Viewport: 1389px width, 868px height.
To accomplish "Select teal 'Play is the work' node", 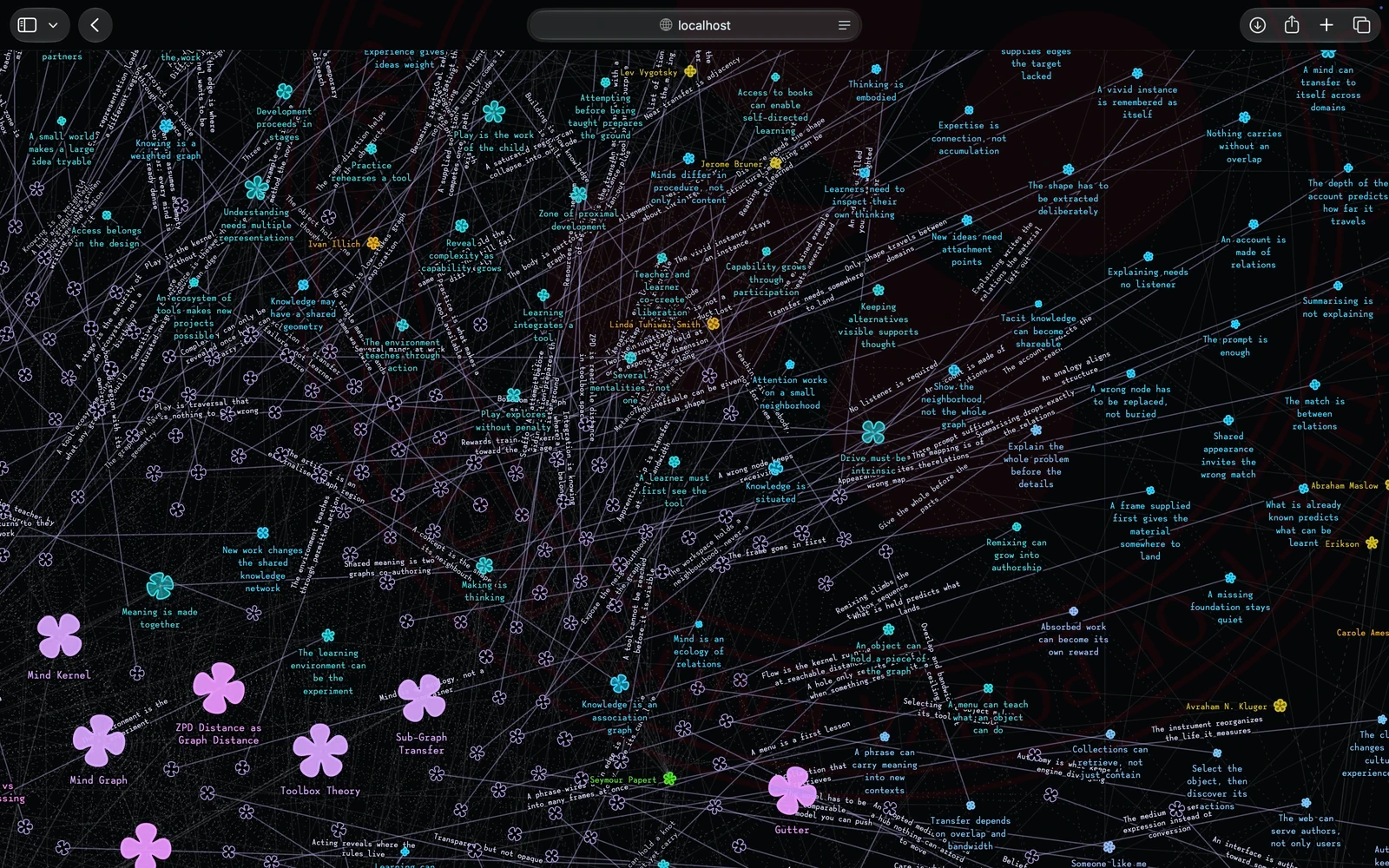I will (x=494, y=111).
